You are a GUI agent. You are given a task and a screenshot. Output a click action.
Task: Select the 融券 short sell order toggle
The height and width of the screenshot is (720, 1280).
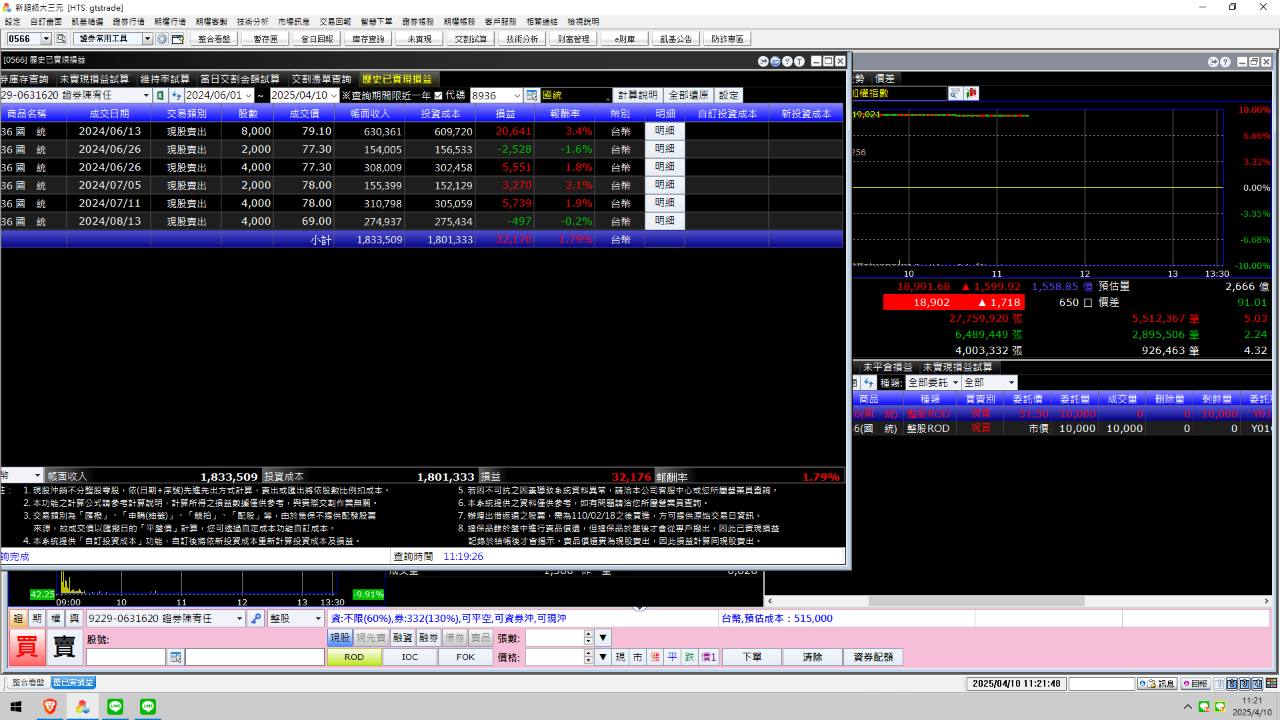pyautogui.click(x=428, y=638)
